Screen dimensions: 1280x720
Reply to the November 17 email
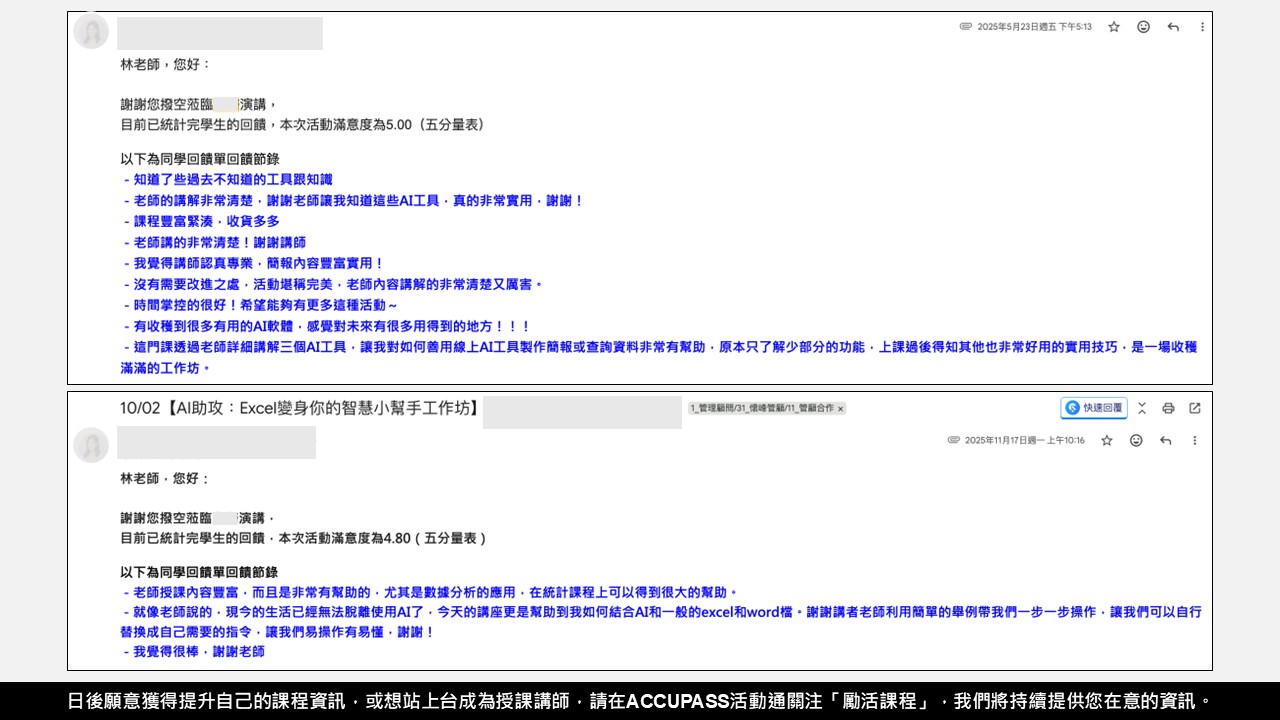(x=1165, y=440)
